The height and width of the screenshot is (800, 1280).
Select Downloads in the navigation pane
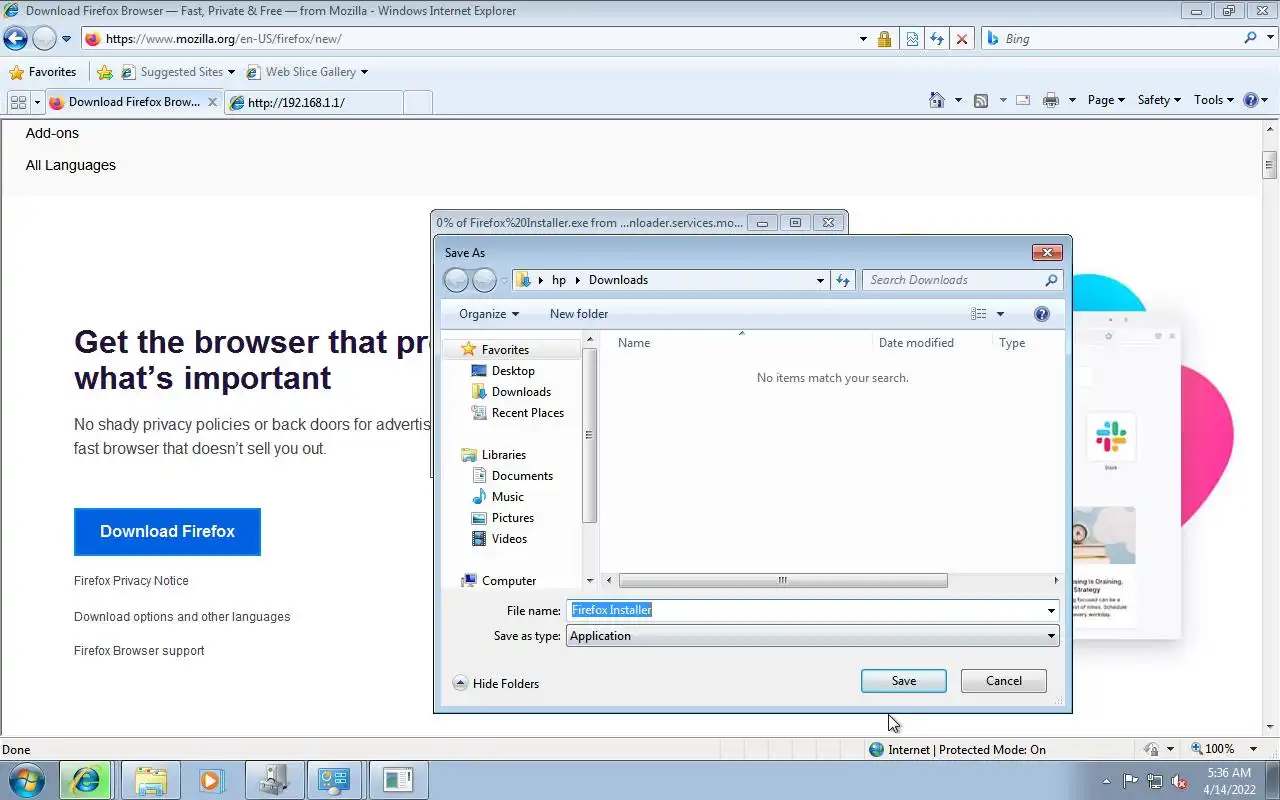[x=521, y=392]
